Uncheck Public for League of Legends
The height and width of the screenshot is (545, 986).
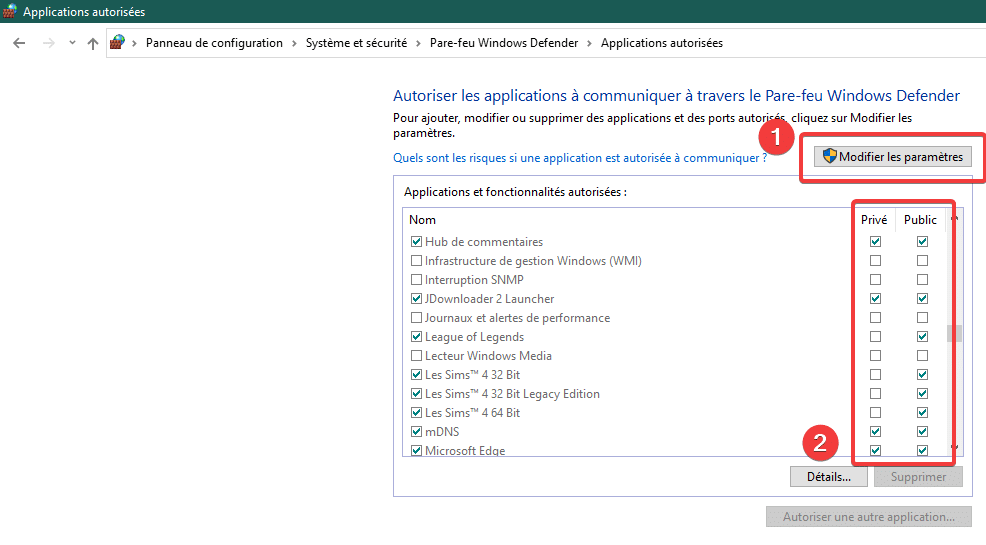coord(922,336)
